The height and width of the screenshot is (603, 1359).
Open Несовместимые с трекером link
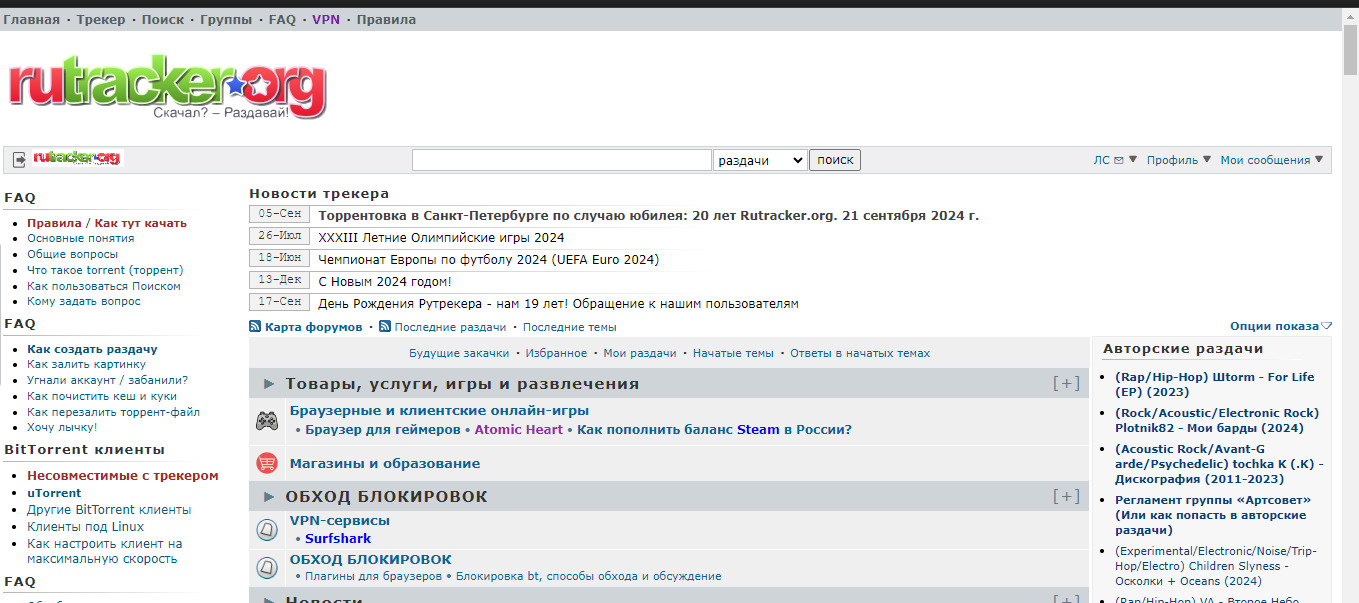pyautogui.click(x=123, y=476)
